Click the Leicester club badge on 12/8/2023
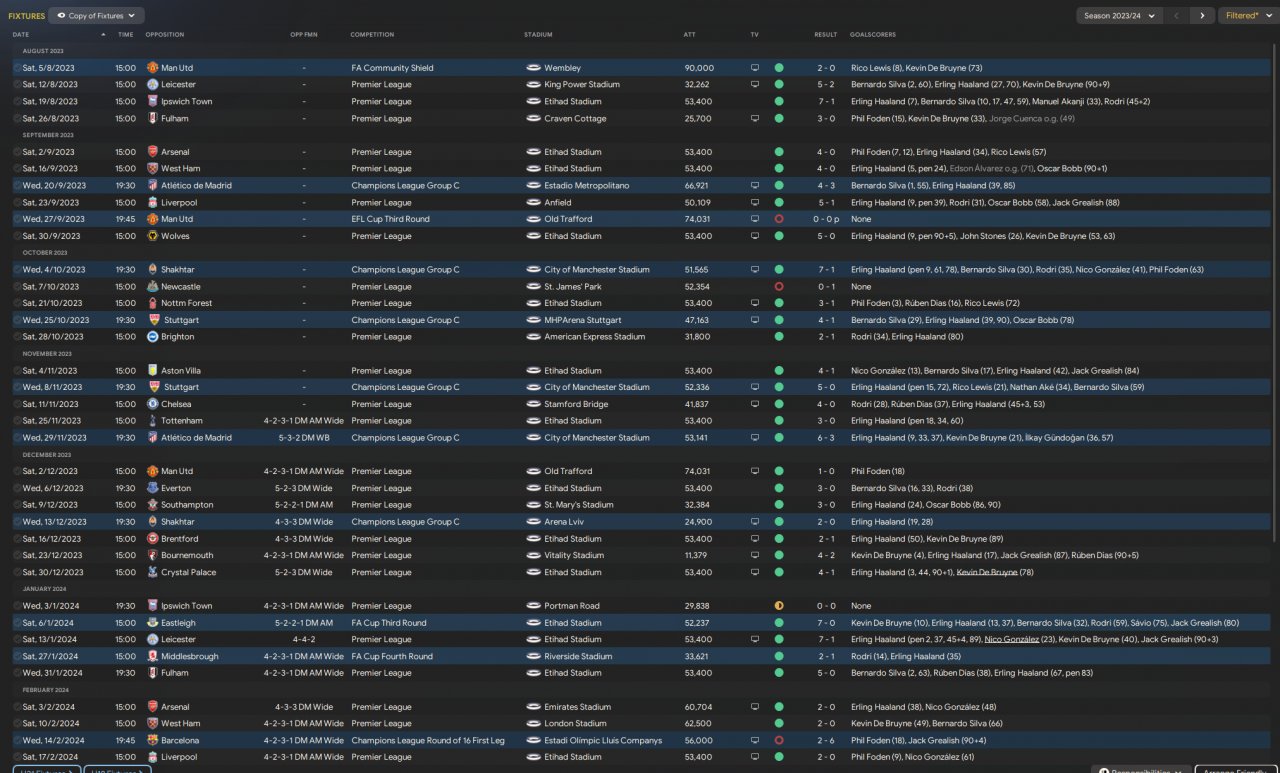The height and width of the screenshot is (773, 1280). click(x=152, y=85)
